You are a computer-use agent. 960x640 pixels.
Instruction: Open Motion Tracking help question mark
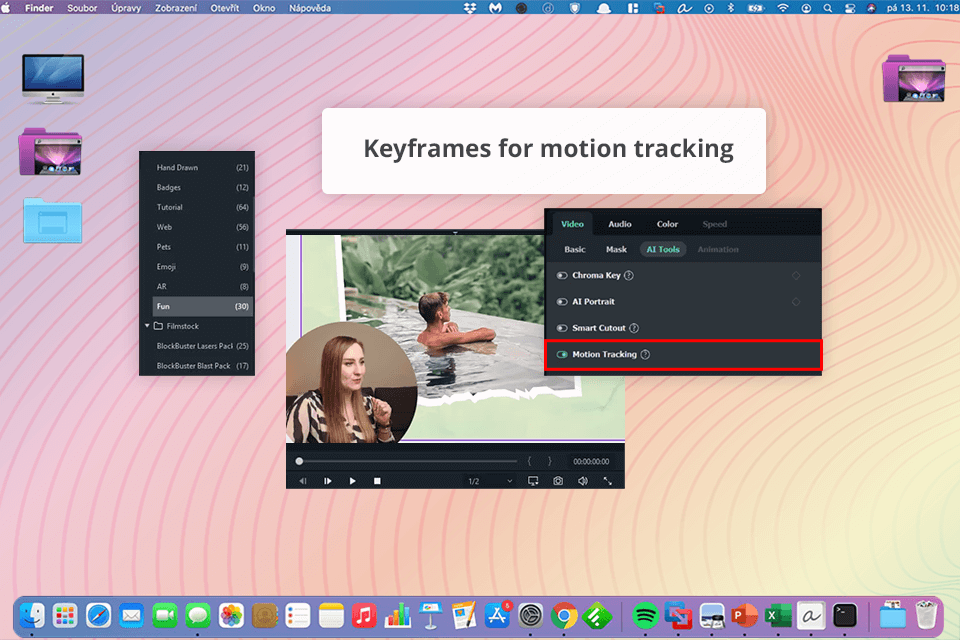(645, 355)
